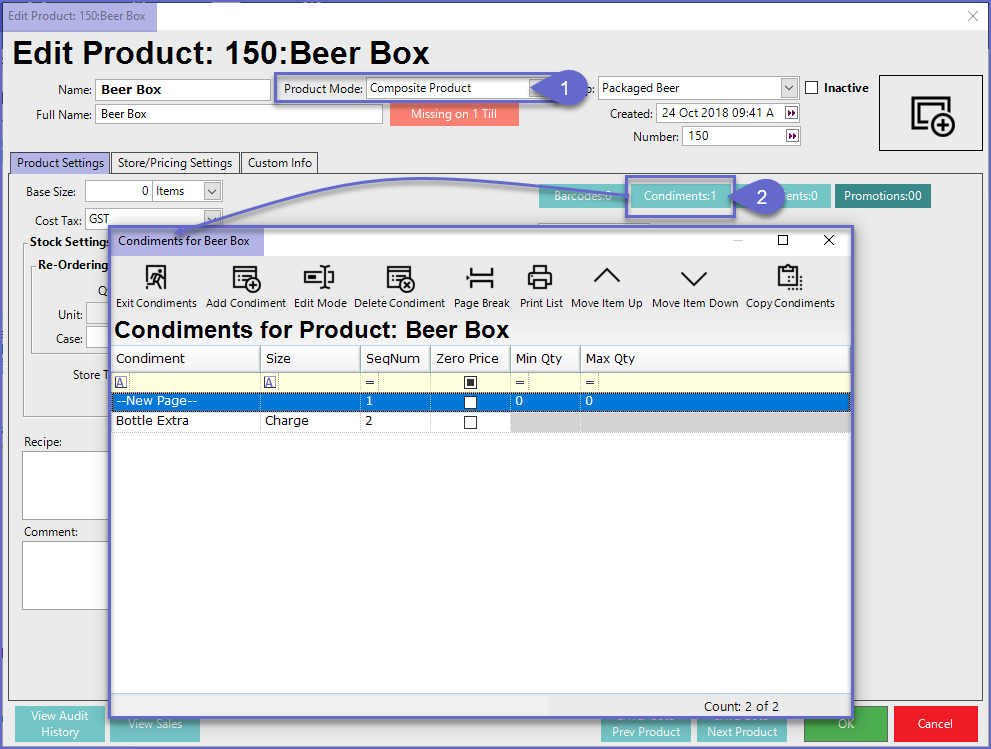This screenshot has width=991, height=749.
Task: Click the green OK button
Action: tap(845, 724)
